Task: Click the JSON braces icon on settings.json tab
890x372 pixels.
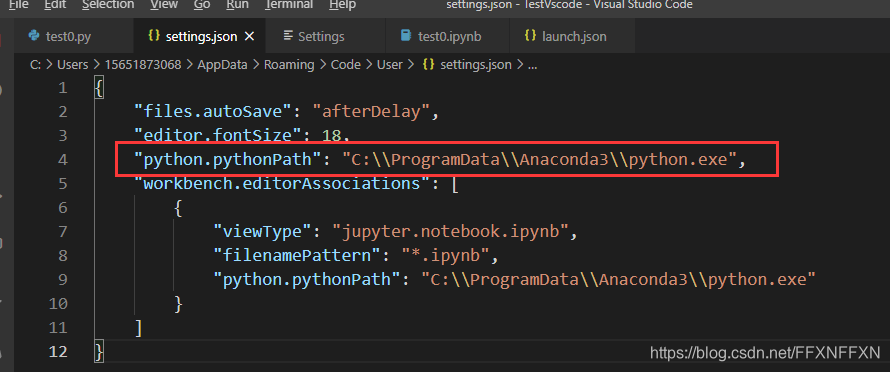Action: point(153,36)
